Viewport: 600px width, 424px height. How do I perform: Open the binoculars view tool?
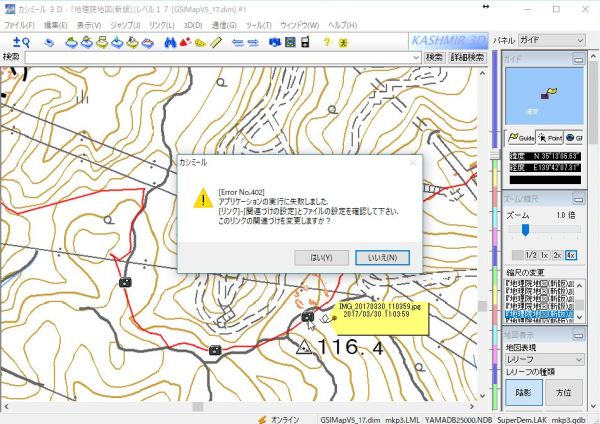[170, 42]
